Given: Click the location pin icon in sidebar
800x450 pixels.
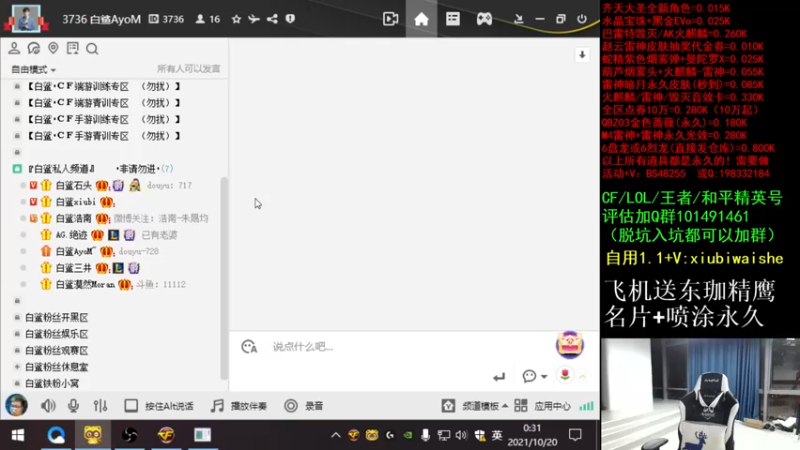Looking at the screenshot, I should (53, 48).
